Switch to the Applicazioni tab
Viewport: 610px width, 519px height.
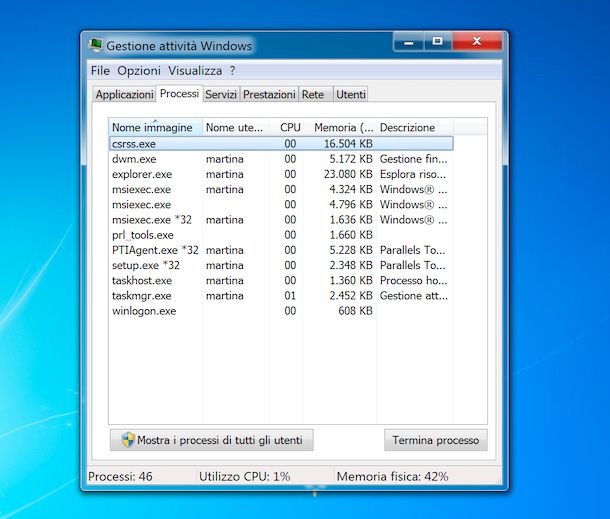pyautogui.click(x=124, y=95)
